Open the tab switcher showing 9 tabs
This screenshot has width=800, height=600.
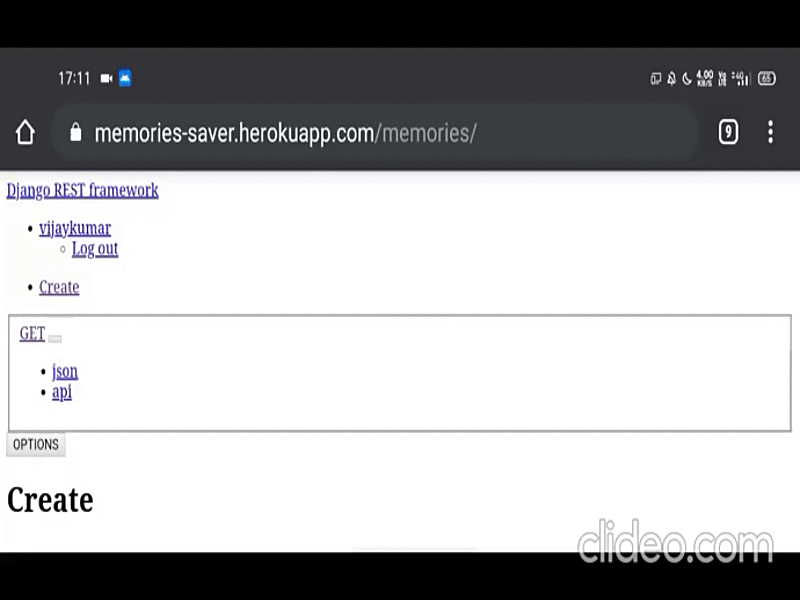[x=728, y=132]
